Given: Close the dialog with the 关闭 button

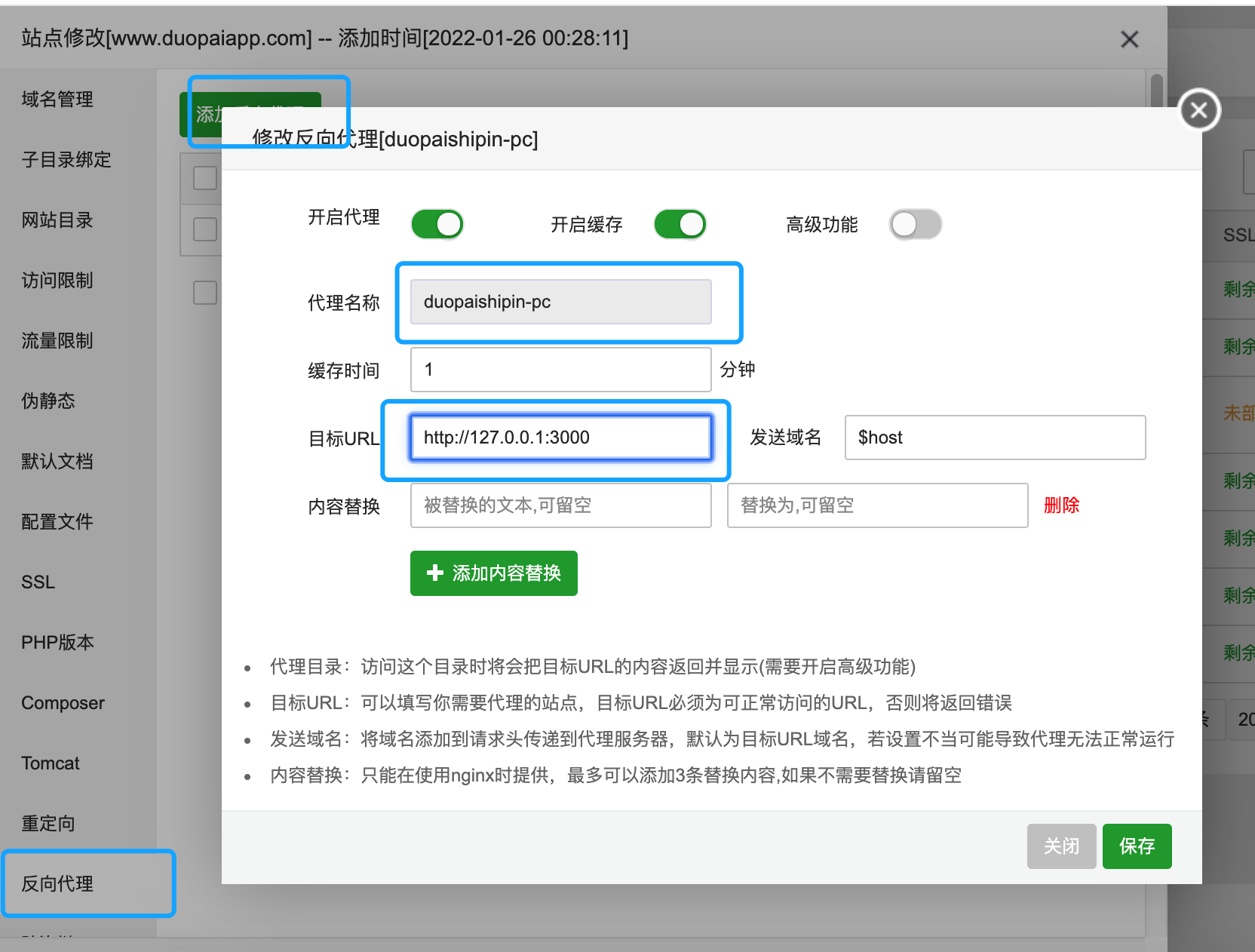Looking at the screenshot, I should click(x=1061, y=846).
